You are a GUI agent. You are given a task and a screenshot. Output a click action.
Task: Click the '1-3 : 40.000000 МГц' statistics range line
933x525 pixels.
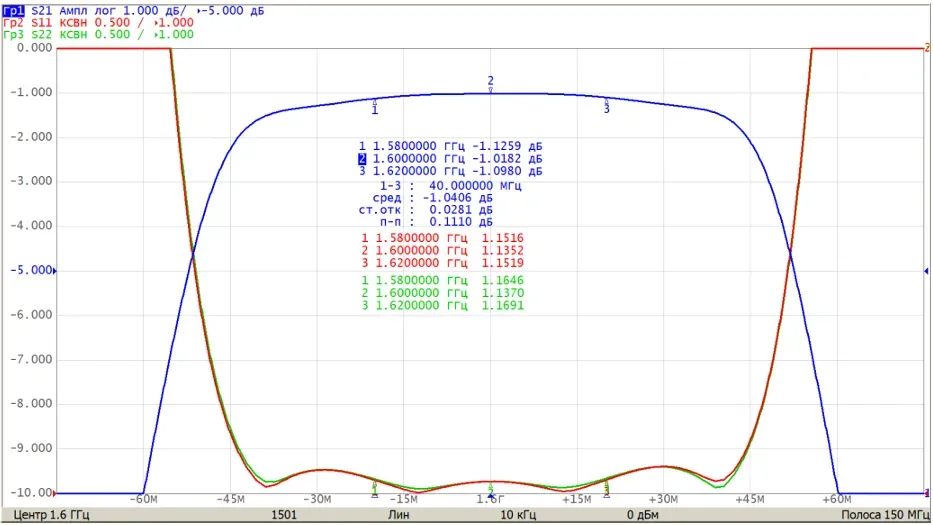(450, 186)
